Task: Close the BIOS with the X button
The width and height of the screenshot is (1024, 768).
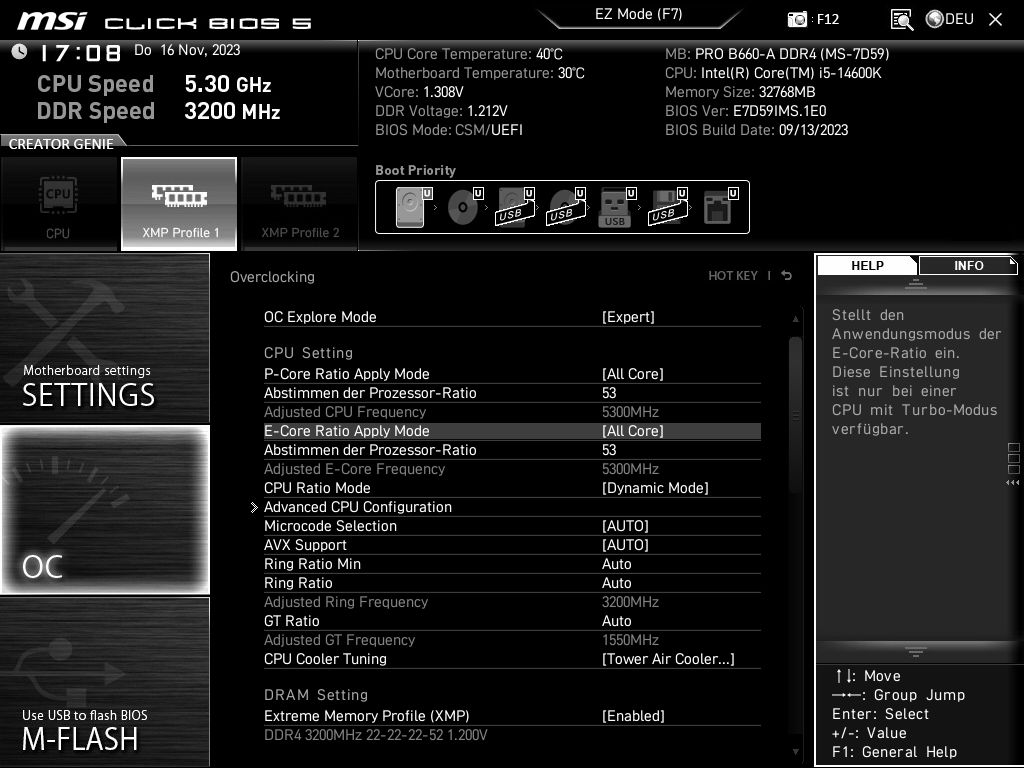Action: pos(995,19)
